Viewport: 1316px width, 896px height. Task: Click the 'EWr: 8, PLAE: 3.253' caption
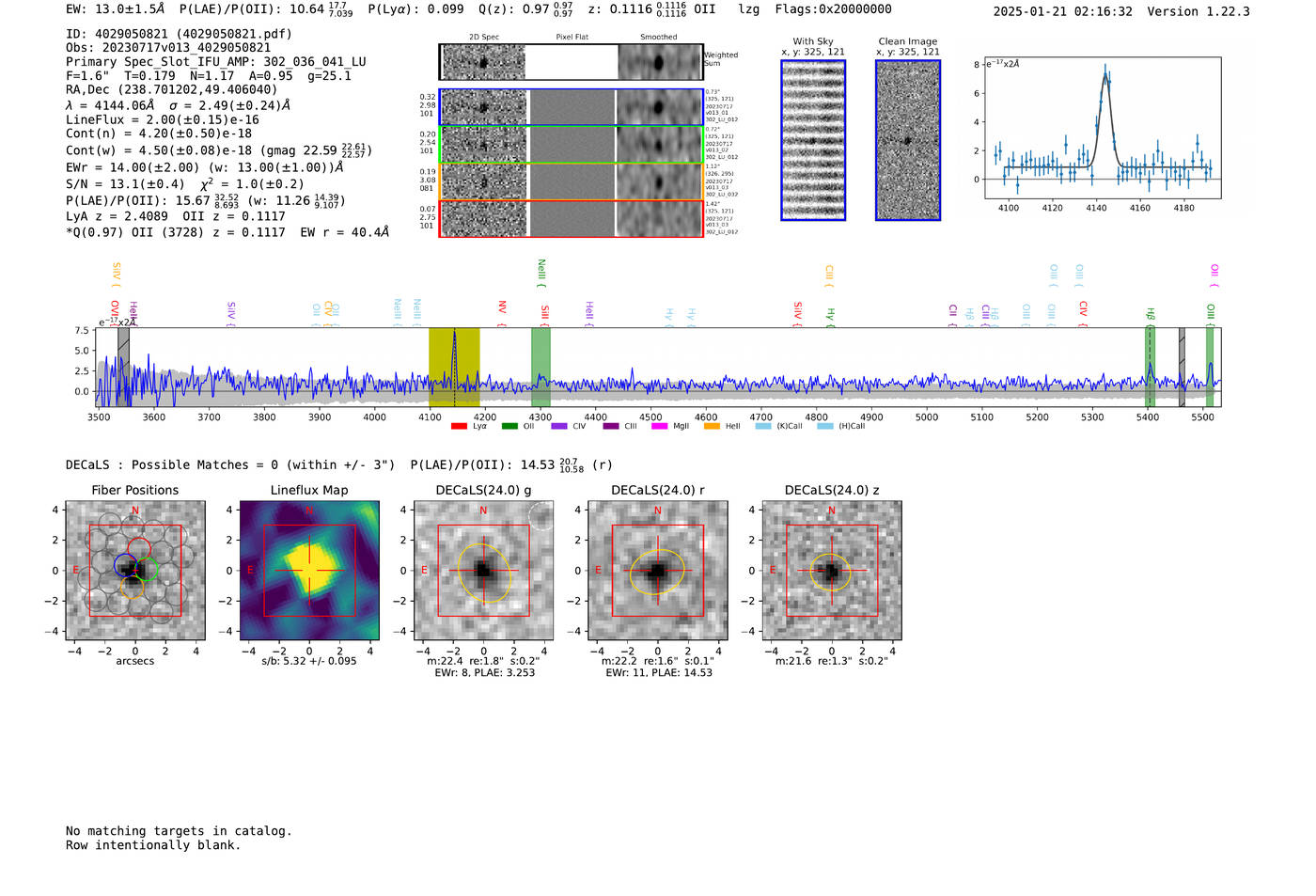485,672
